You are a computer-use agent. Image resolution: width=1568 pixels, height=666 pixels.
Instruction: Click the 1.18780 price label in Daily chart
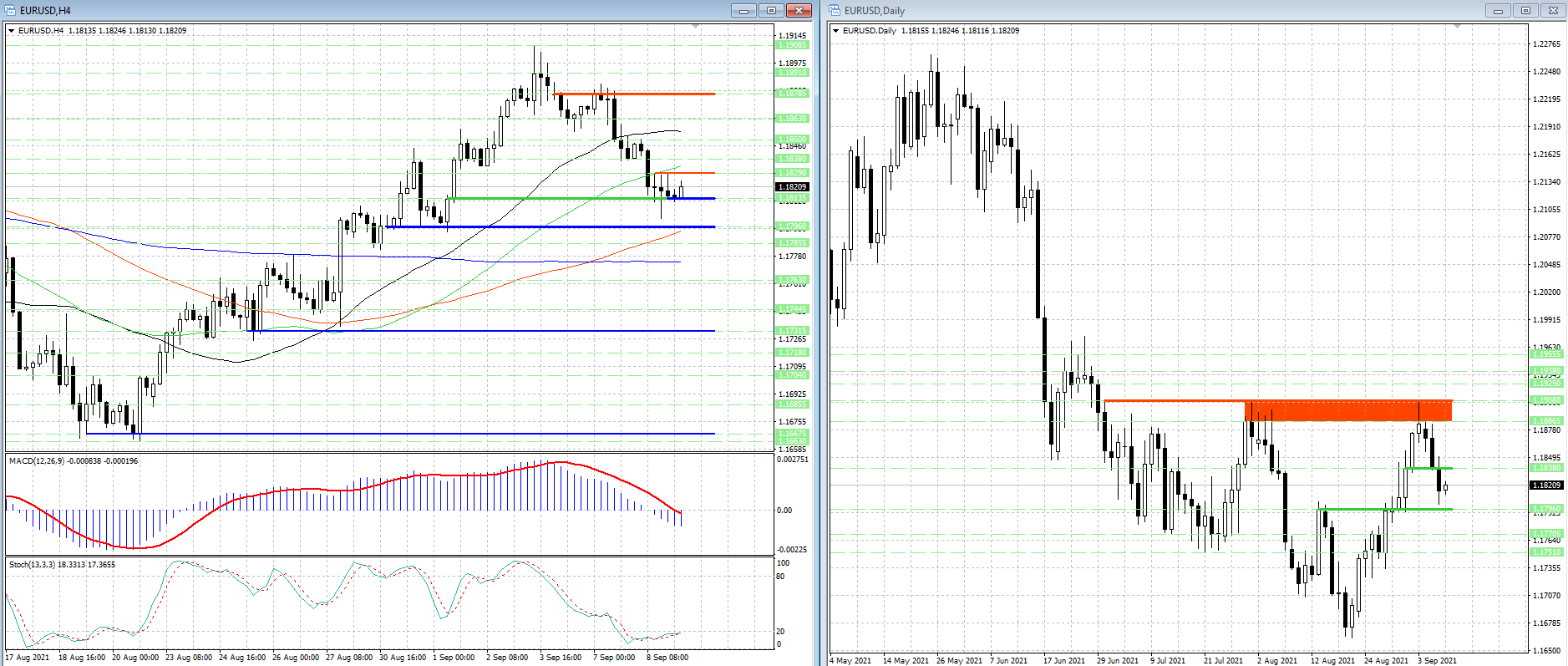(1547, 430)
